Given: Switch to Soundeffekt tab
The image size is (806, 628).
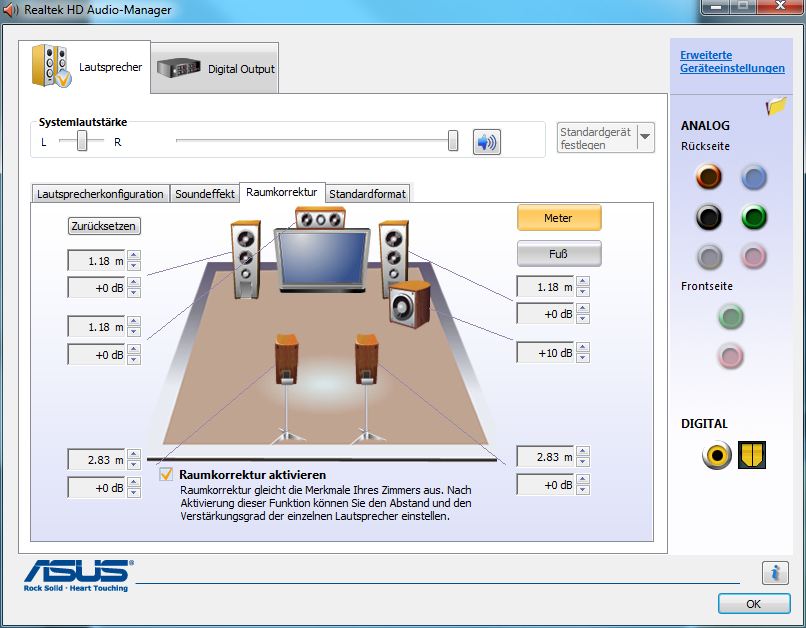Looking at the screenshot, I should [205, 194].
